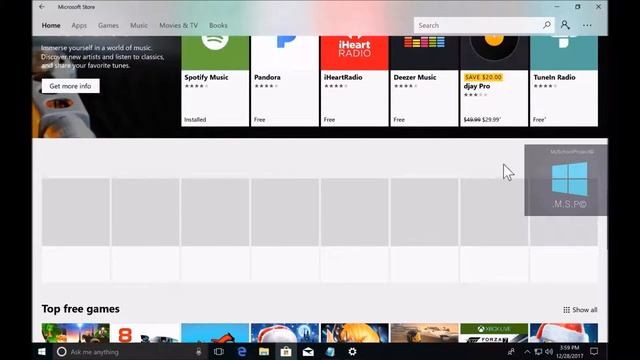Open the blue app icon left of Settings

coord(330,351)
